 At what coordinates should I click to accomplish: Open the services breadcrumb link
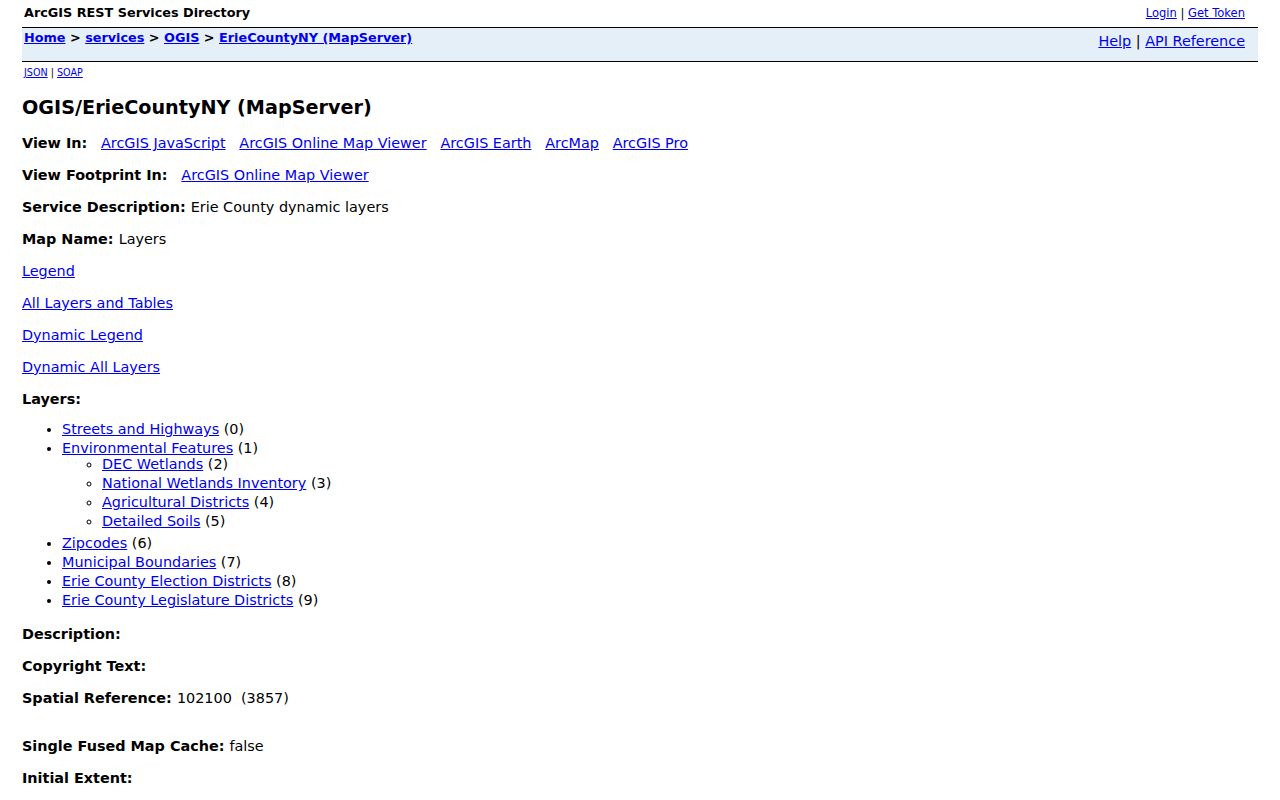(115, 38)
